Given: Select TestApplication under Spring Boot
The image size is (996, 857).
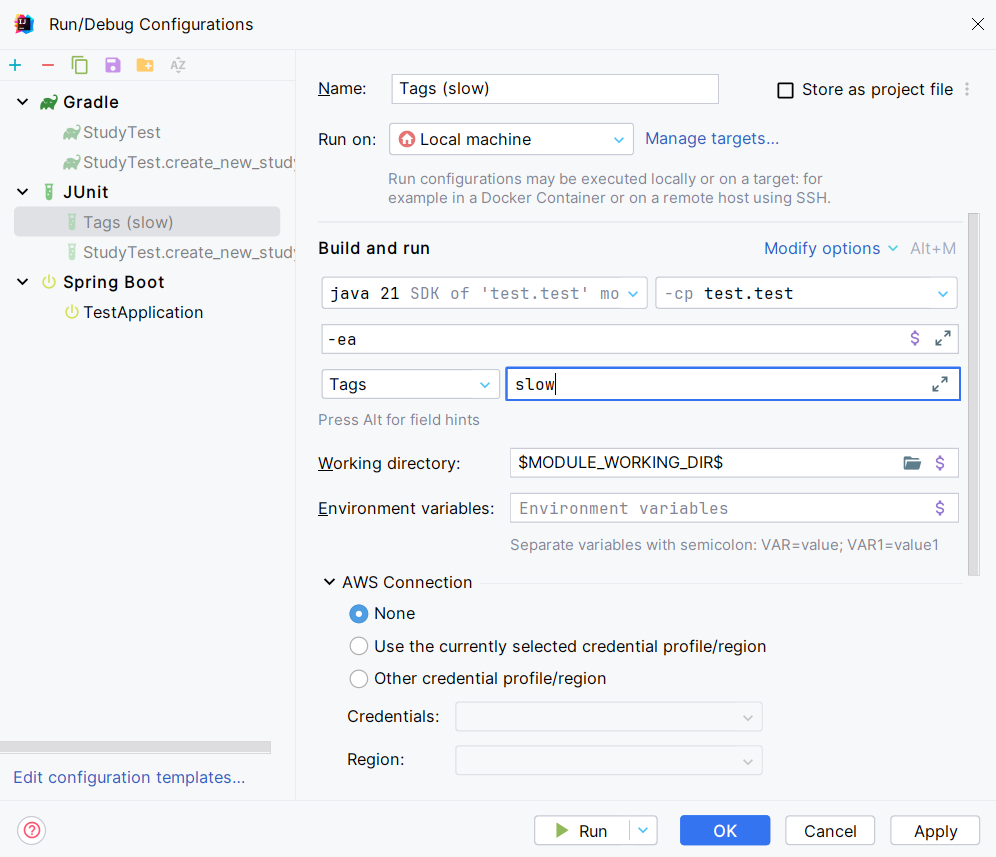Looking at the screenshot, I should click(143, 312).
